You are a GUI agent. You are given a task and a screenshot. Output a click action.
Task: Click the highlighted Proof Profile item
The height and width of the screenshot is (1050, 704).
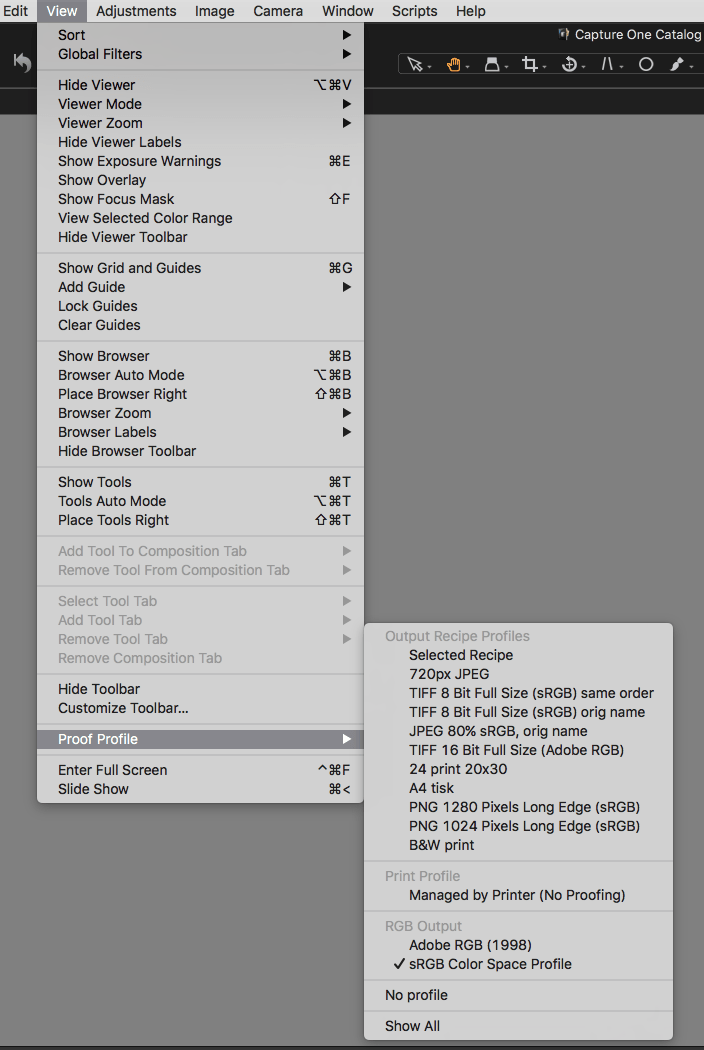pyautogui.click(x=201, y=739)
